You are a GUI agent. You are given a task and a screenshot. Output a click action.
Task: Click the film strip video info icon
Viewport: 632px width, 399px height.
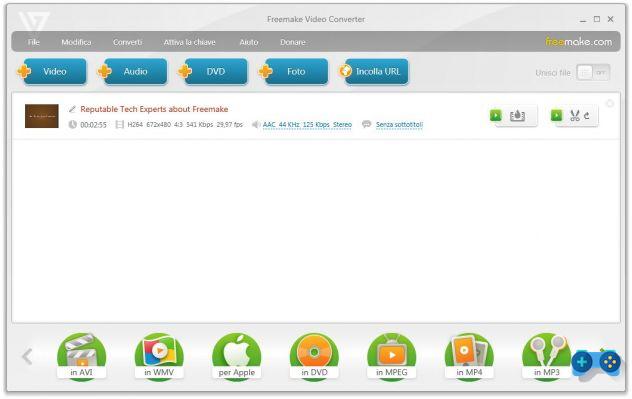[x=119, y=125]
